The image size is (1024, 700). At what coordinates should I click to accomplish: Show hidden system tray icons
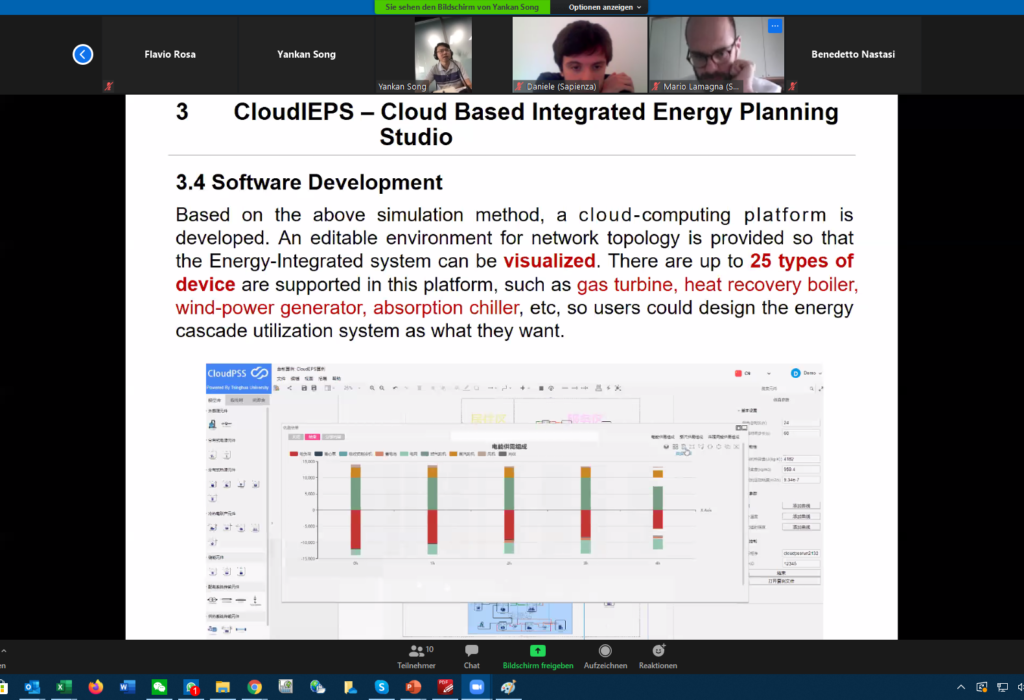coord(961,687)
